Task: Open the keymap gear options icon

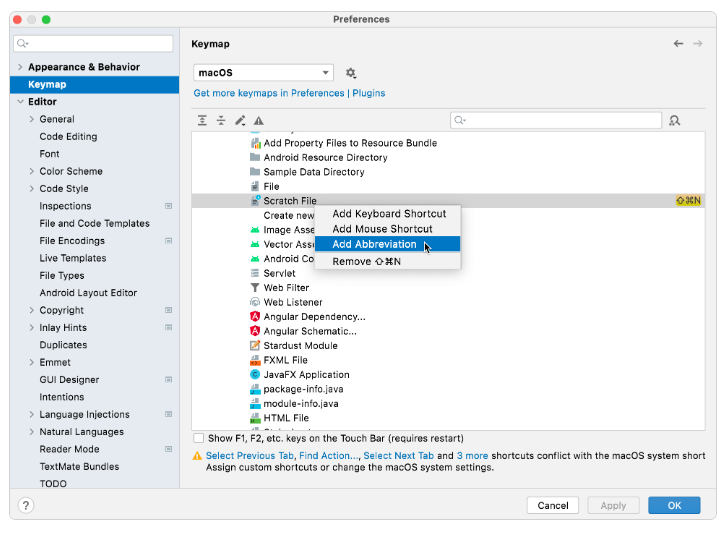Action: 351,73
